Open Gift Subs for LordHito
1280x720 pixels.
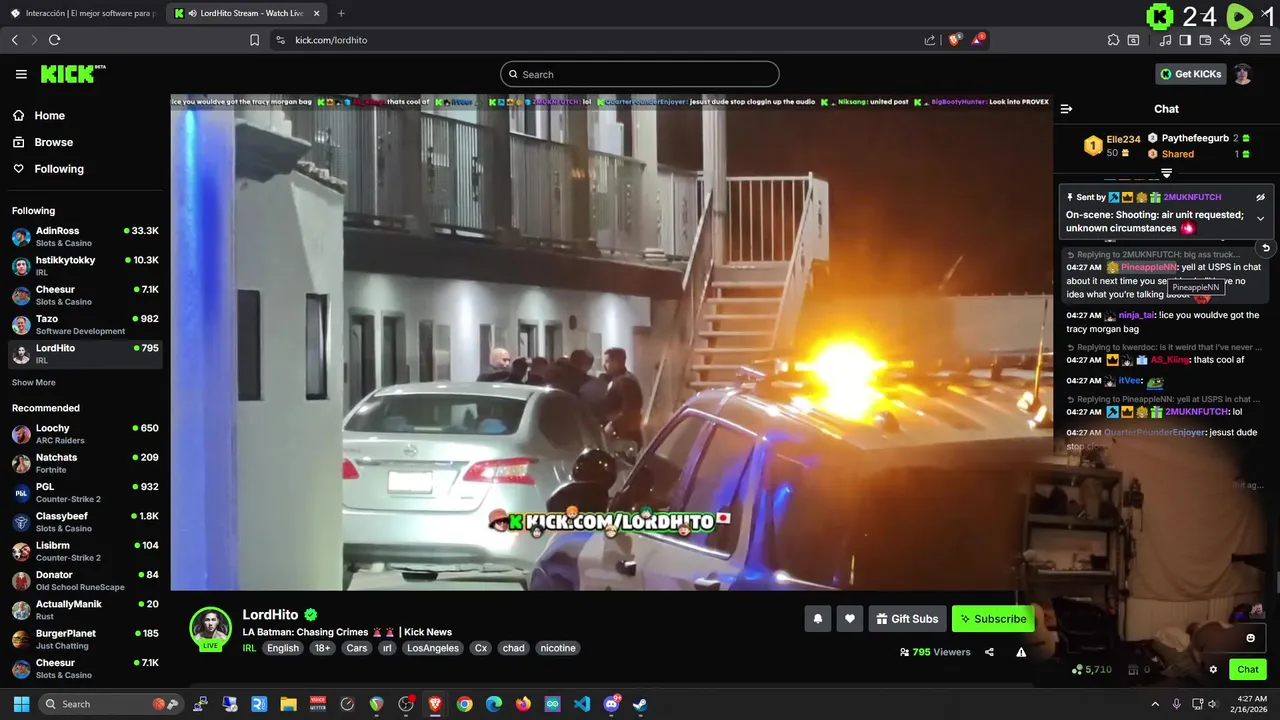click(x=907, y=619)
